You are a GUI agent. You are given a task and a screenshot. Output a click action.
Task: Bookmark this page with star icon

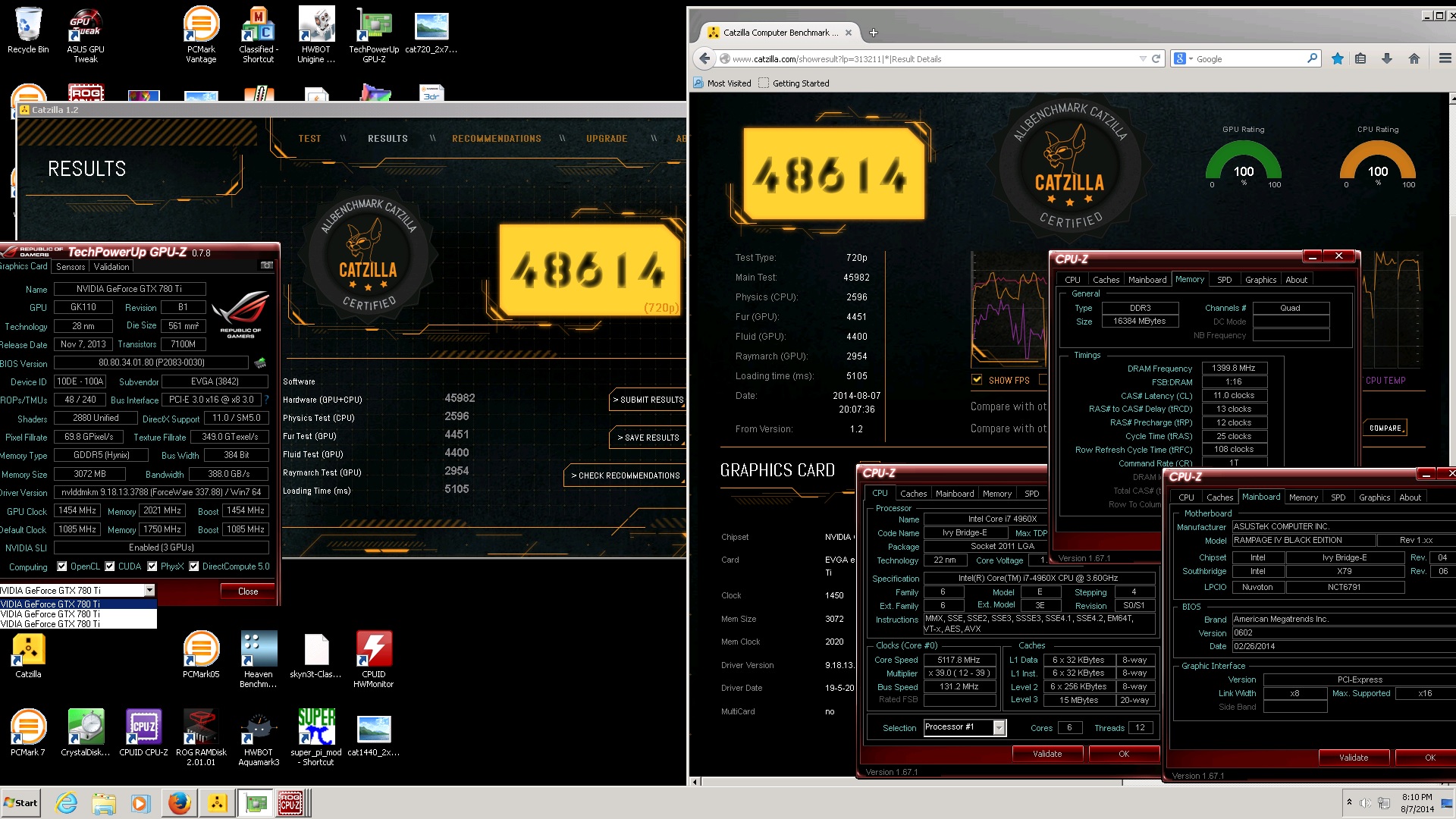coord(1338,58)
